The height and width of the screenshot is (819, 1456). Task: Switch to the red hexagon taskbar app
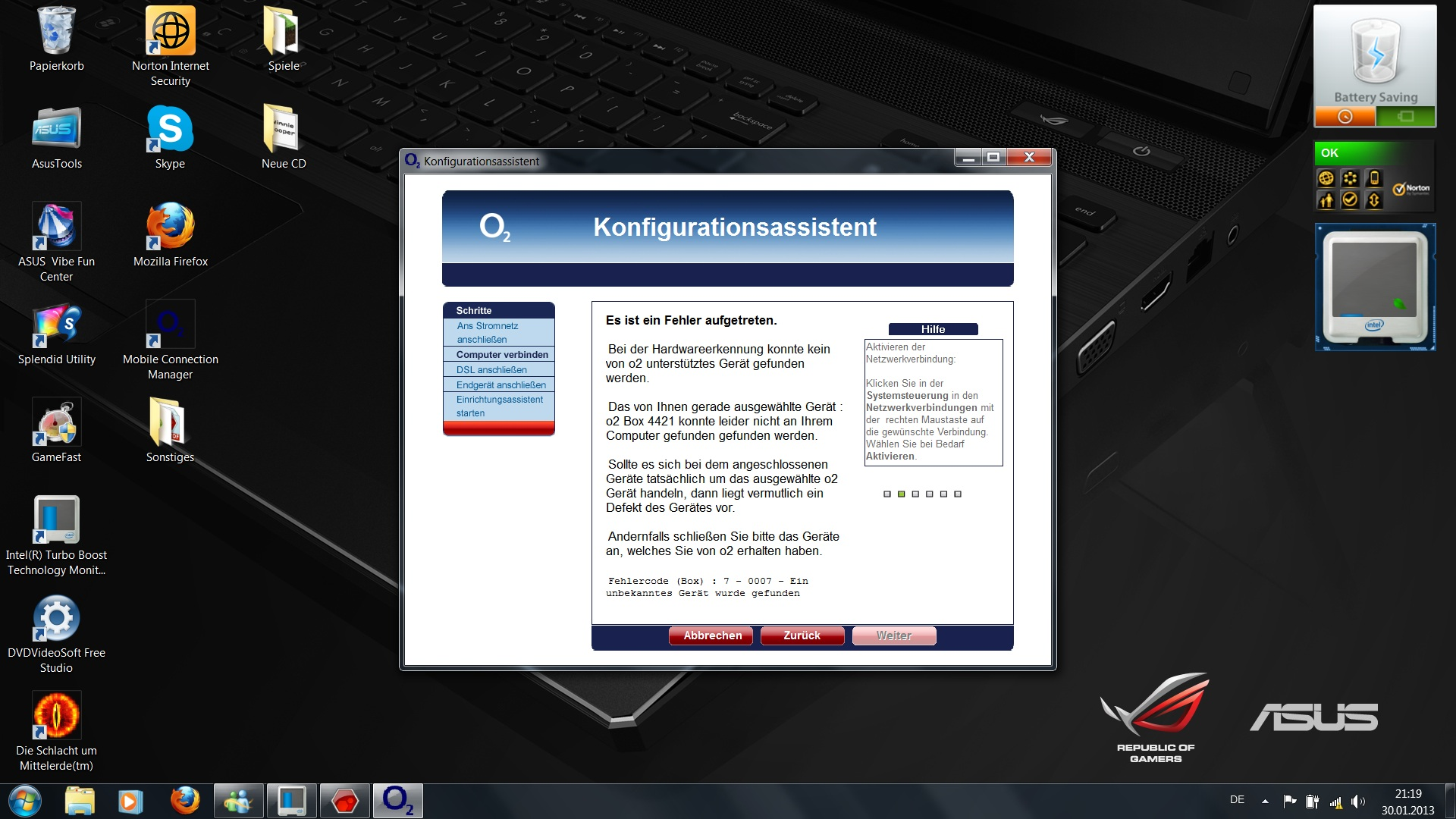pyautogui.click(x=344, y=801)
